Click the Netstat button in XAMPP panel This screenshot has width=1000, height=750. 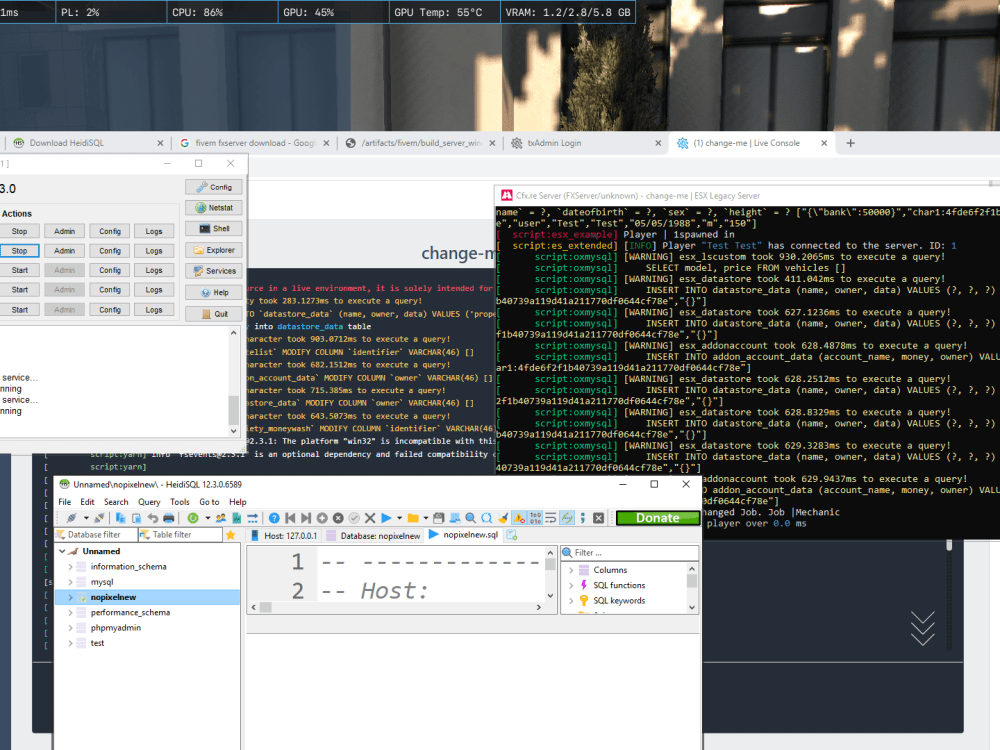(x=213, y=208)
